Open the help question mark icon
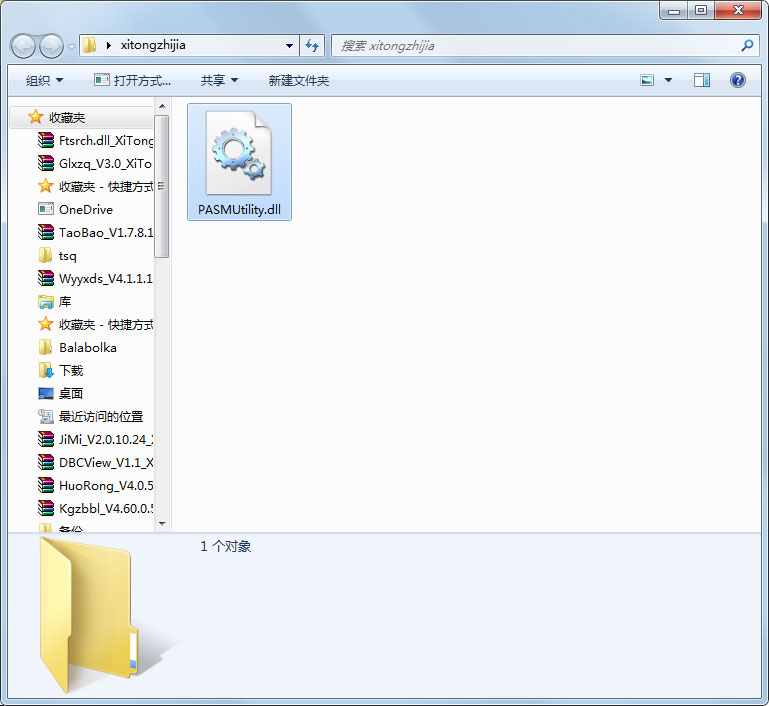Screen dimensions: 769x706 pyautogui.click(x=738, y=80)
